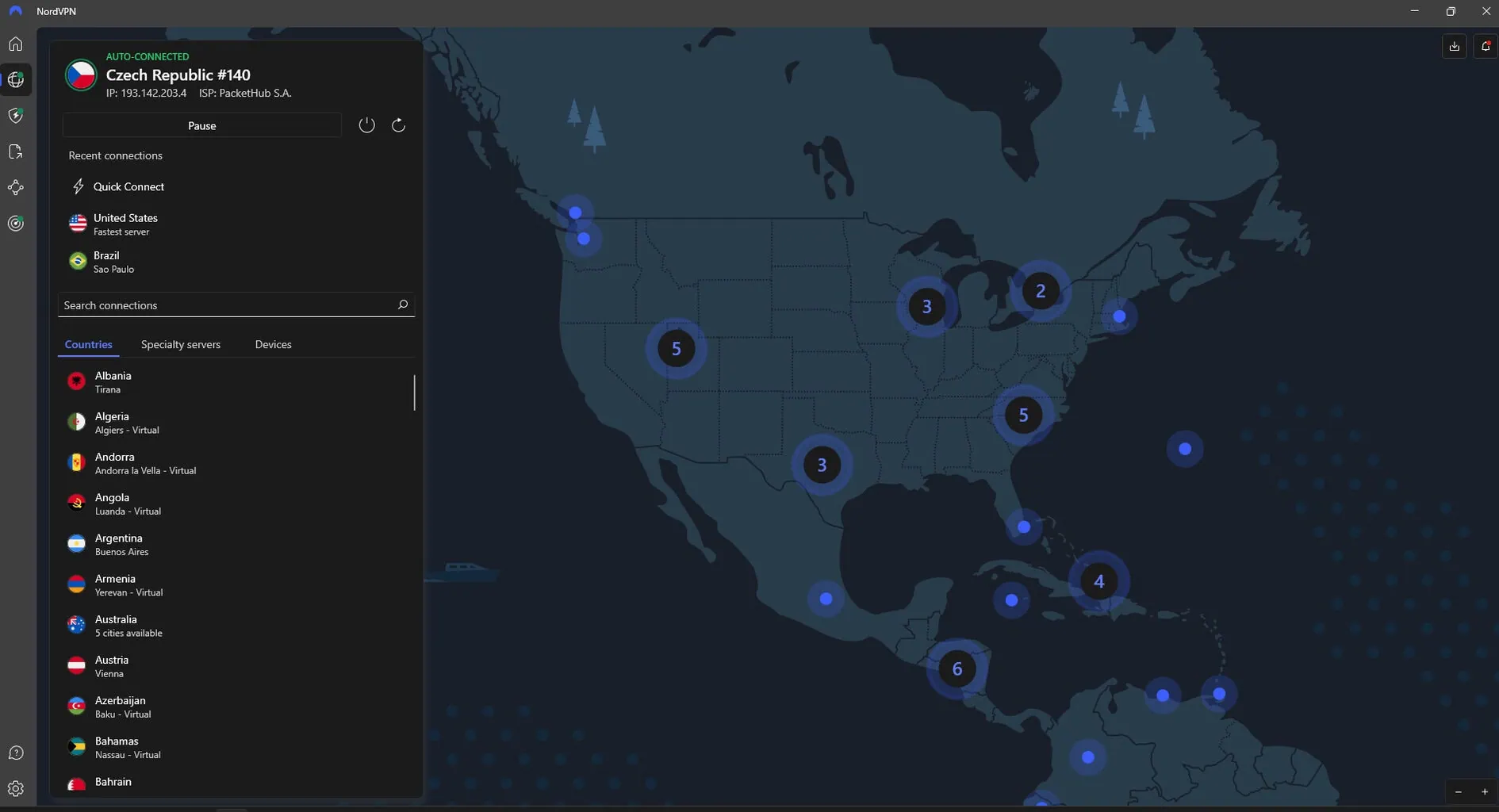Click the Search connections field
1499x812 pixels.
pyautogui.click(x=226, y=305)
